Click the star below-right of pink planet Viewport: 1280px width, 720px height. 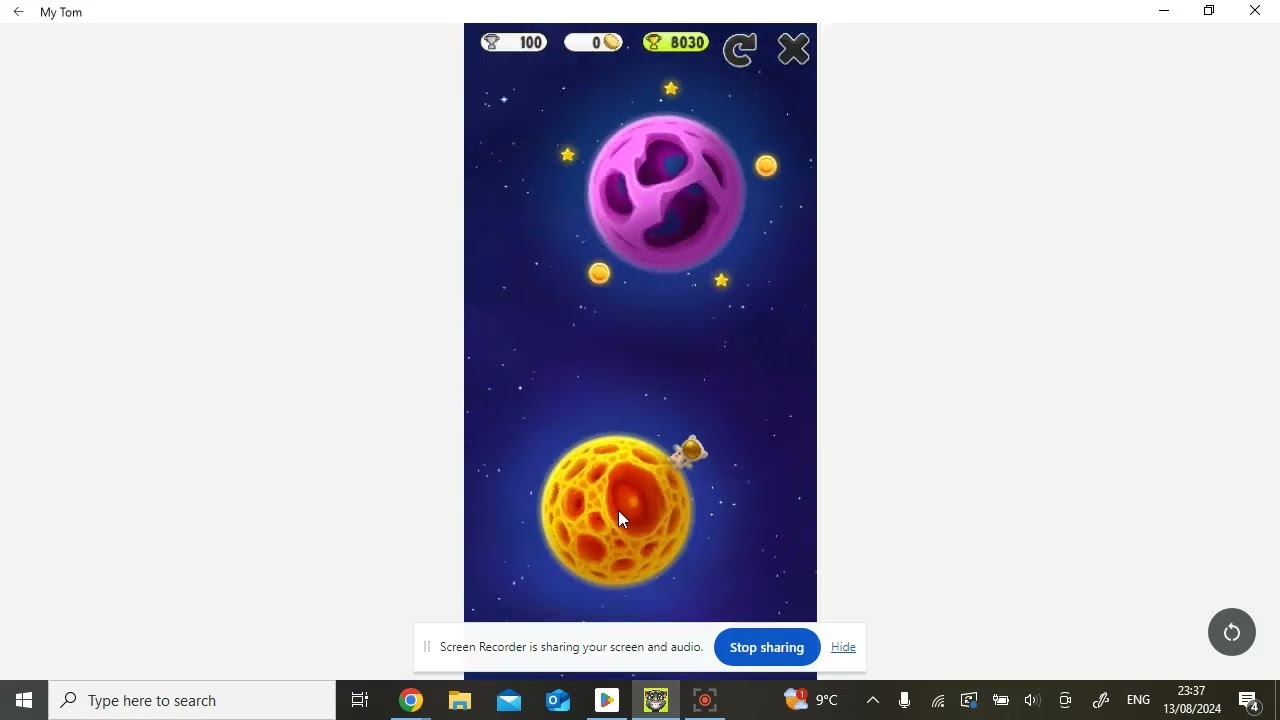point(722,281)
